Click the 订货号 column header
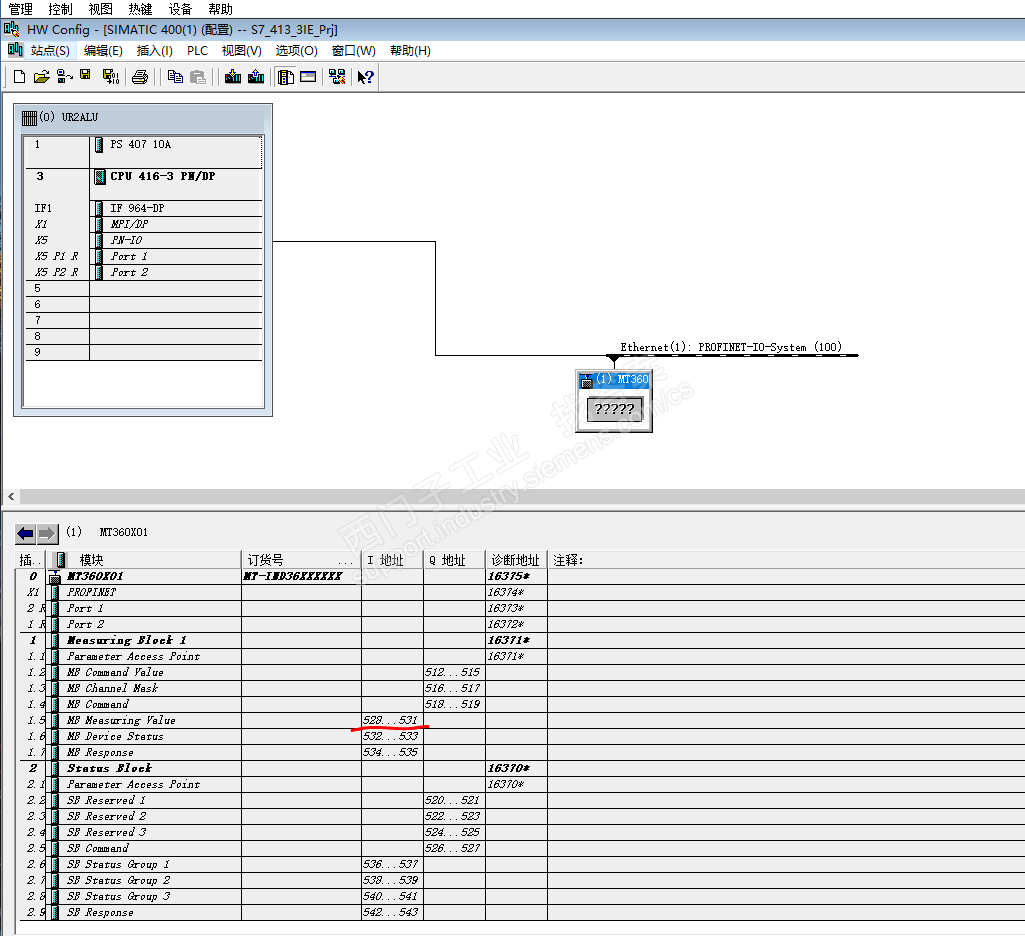Image resolution: width=1025 pixels, height=936 pixels. (301, 560)
